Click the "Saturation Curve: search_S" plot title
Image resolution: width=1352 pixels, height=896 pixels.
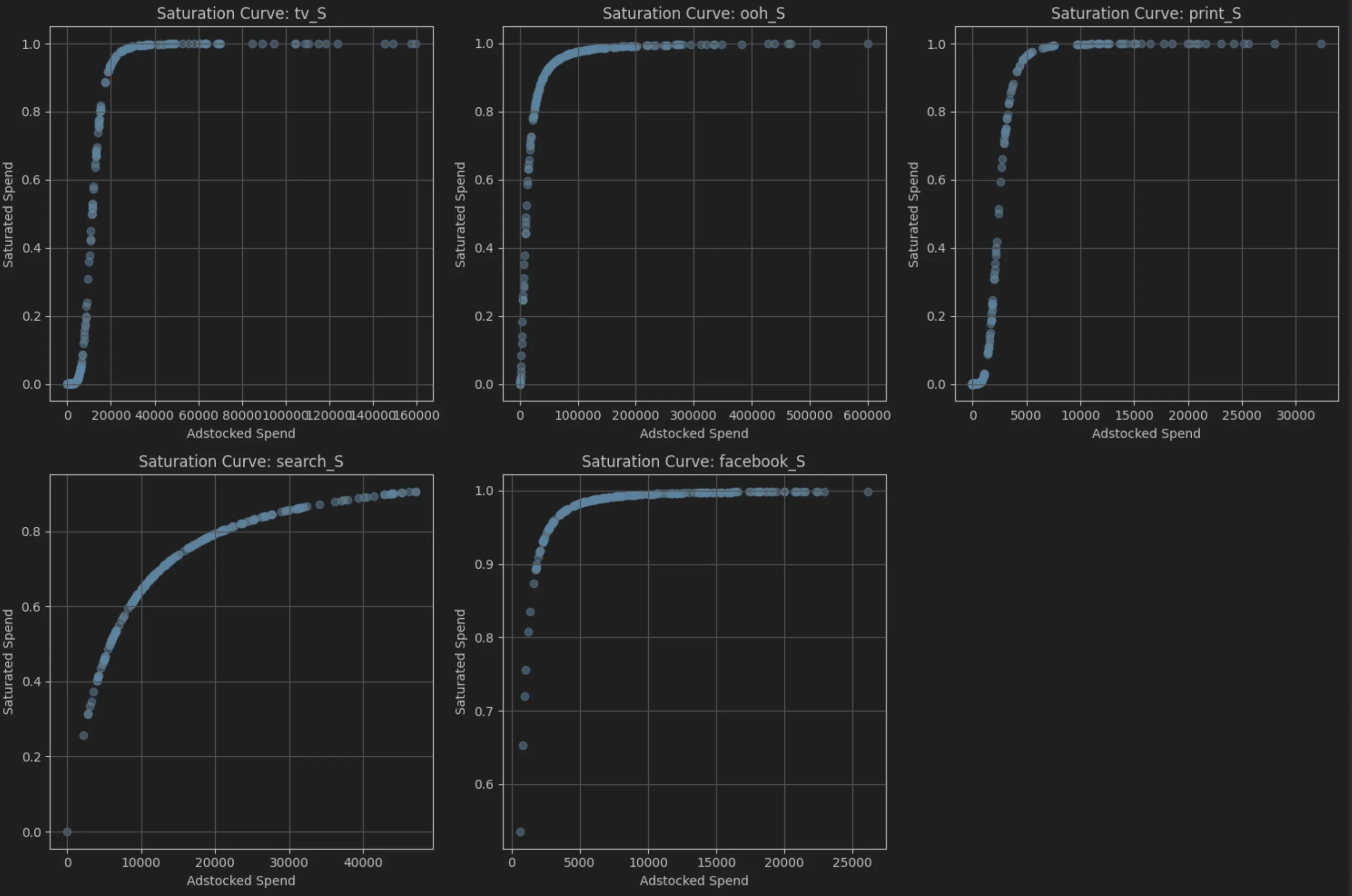click(240, 461)
